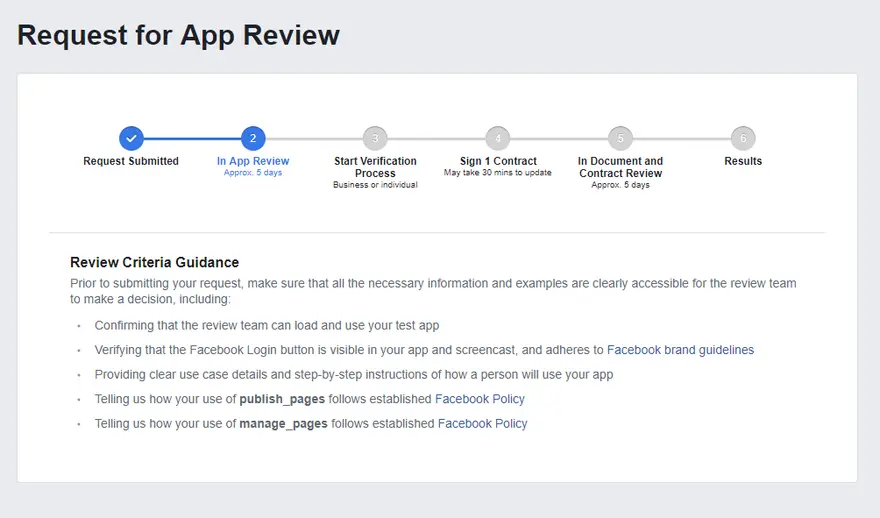Open Facebook Policy link for publish_pages
880x518 pixels.
[479, 399]
